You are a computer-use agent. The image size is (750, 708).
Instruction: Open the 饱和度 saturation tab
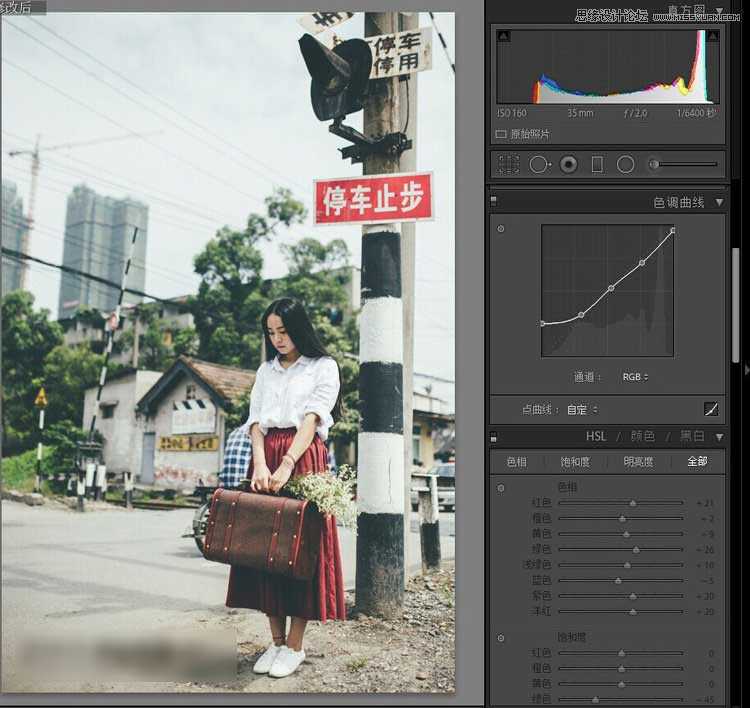575,462
